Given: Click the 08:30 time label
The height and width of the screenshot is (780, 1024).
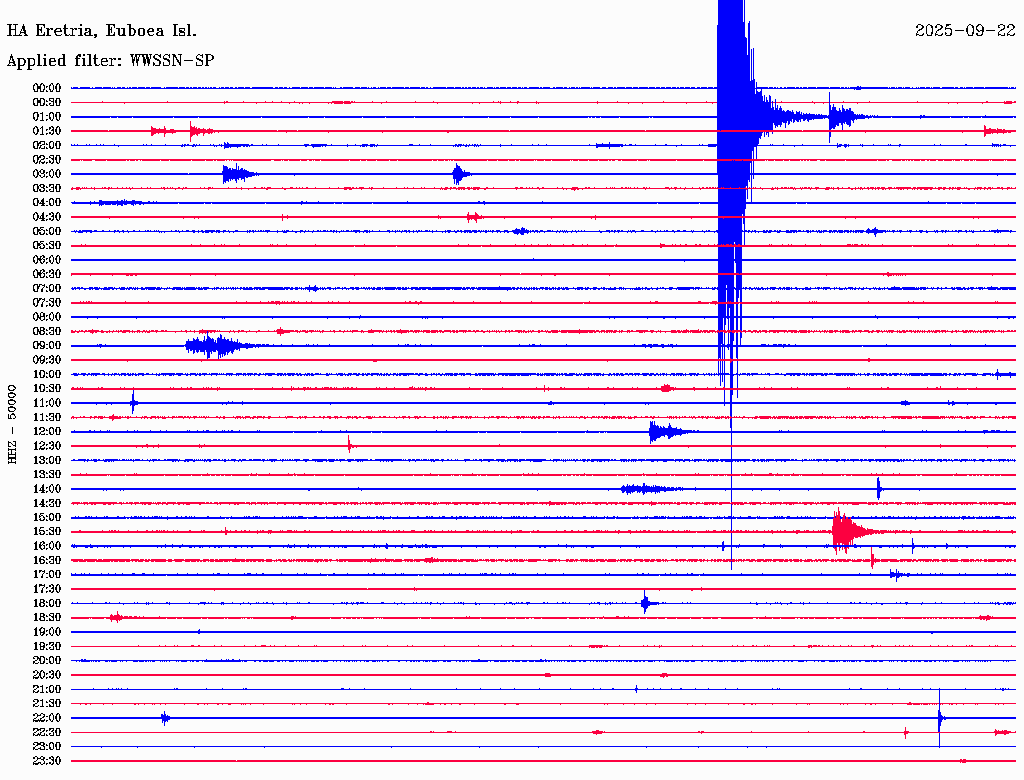Looking at the screenshot, I should tap(47, 331).
